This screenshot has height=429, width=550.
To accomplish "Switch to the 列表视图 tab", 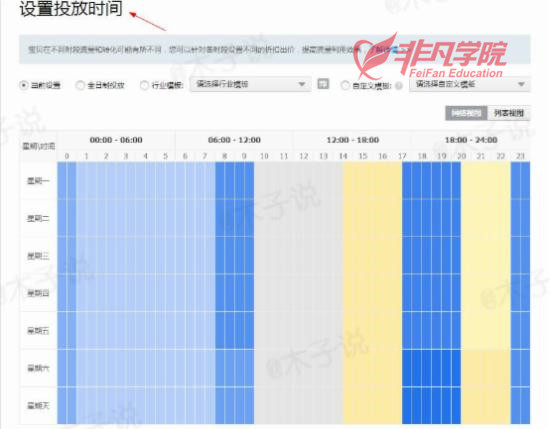I will [509, 113].
